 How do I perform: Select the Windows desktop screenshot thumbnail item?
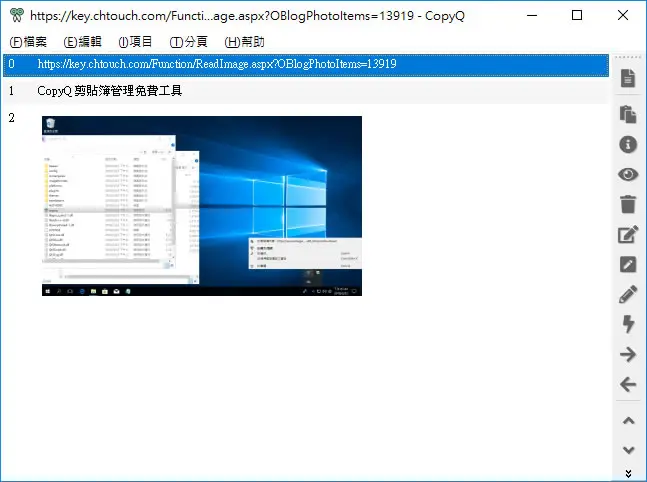(202, 206)
